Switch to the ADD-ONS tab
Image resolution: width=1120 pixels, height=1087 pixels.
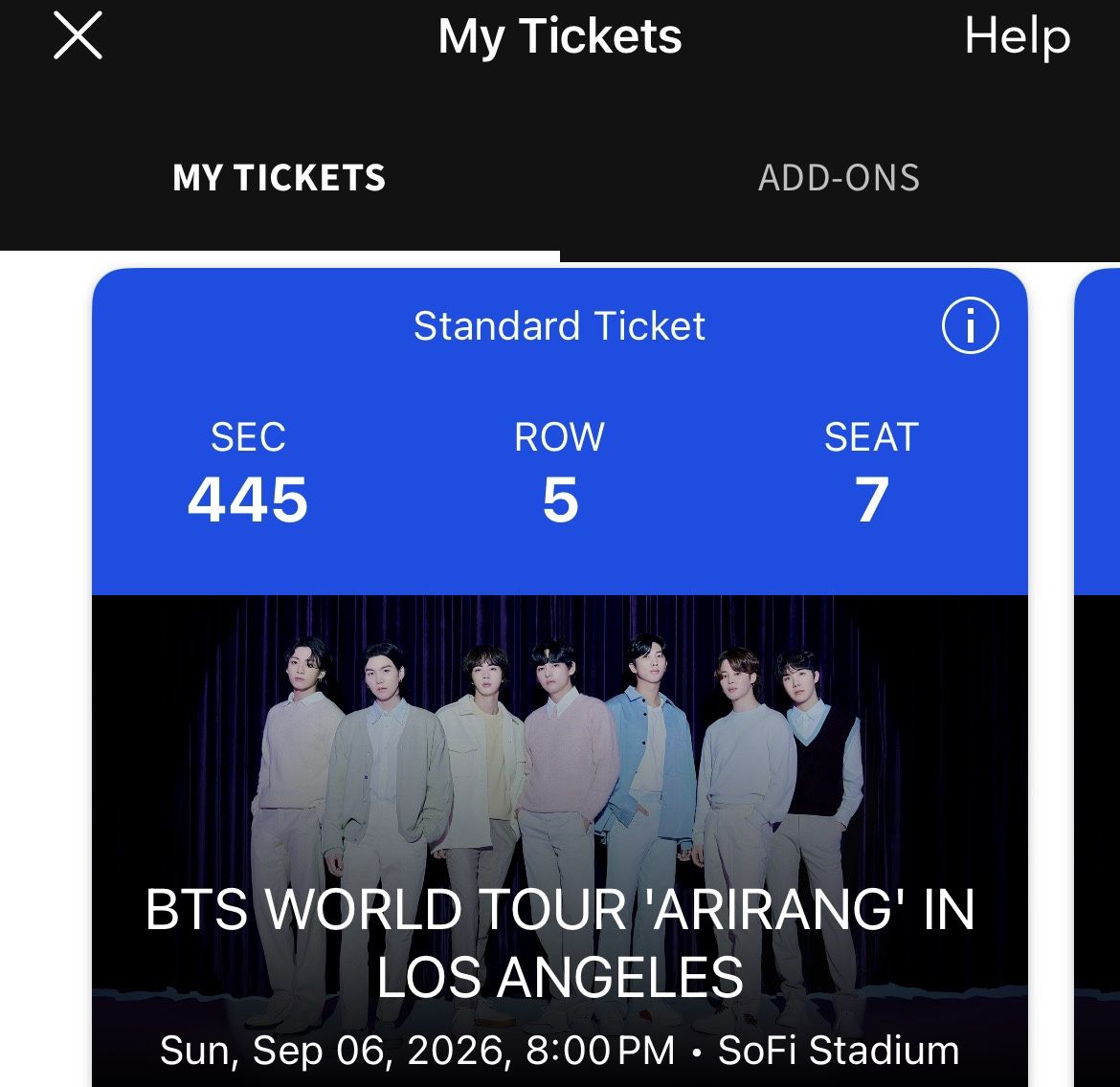coord(839,178)
